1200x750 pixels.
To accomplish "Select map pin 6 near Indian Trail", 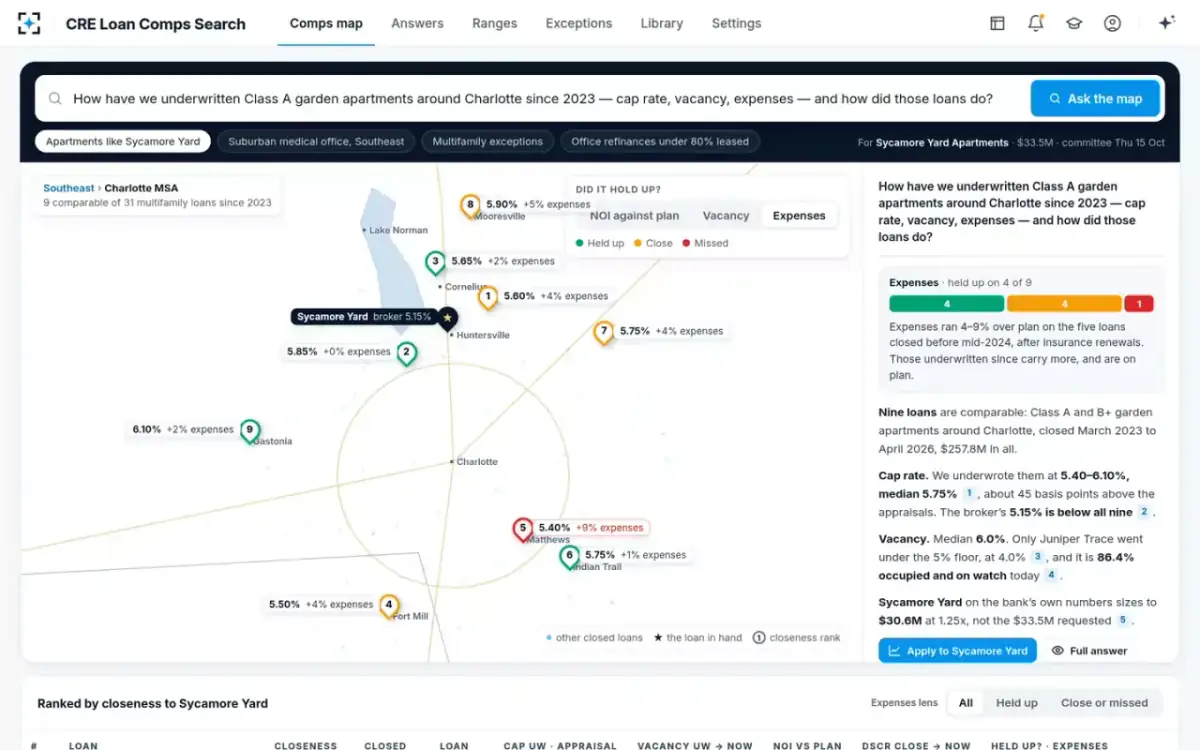I will point(569,557).
